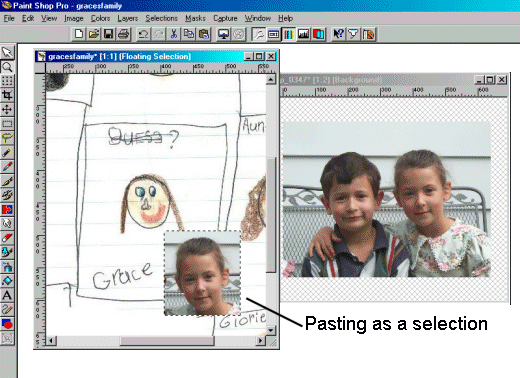Screen dimensions: 520x378
Task: Open the File menu
Action: tap(9, 18)
